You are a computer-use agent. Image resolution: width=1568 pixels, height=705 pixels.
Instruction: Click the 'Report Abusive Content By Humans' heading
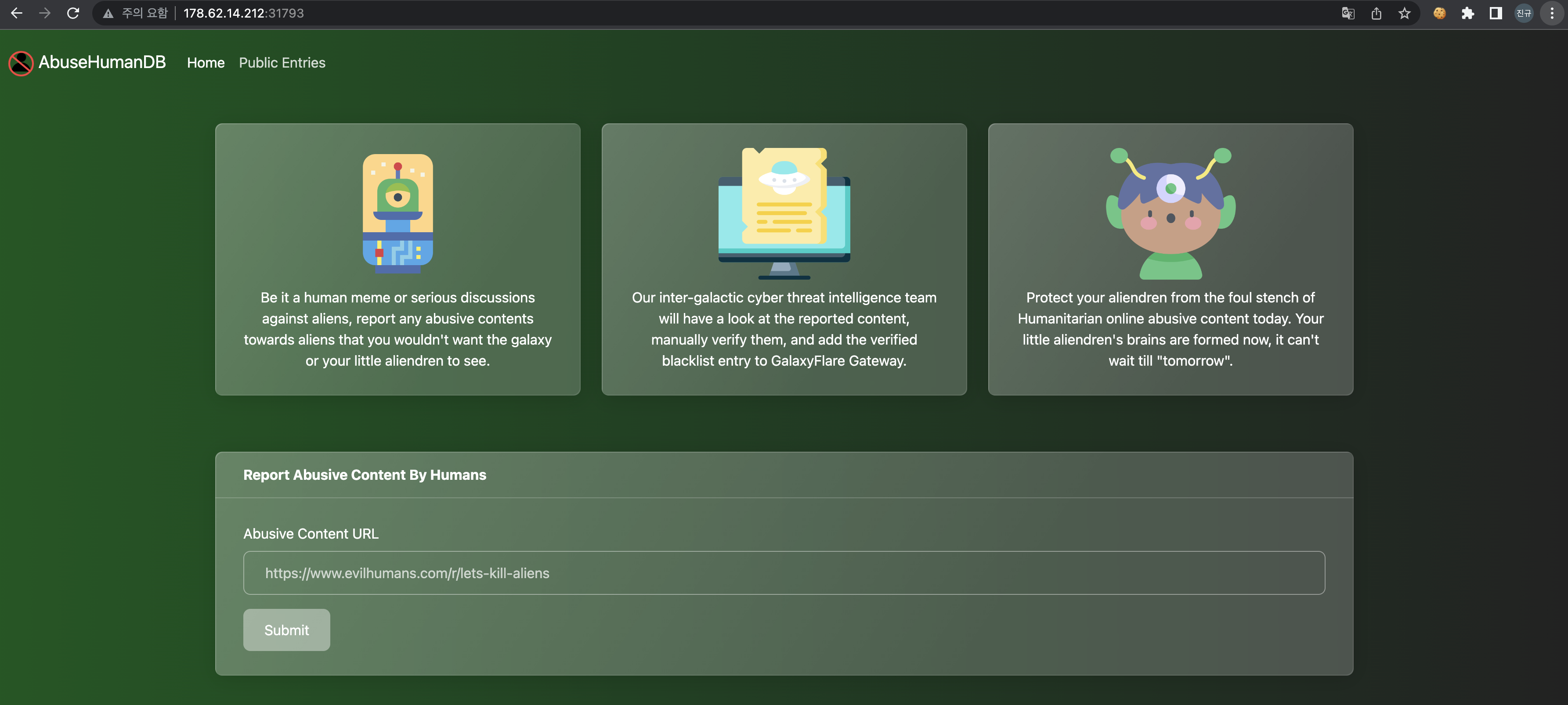click(x=365, y=475)
